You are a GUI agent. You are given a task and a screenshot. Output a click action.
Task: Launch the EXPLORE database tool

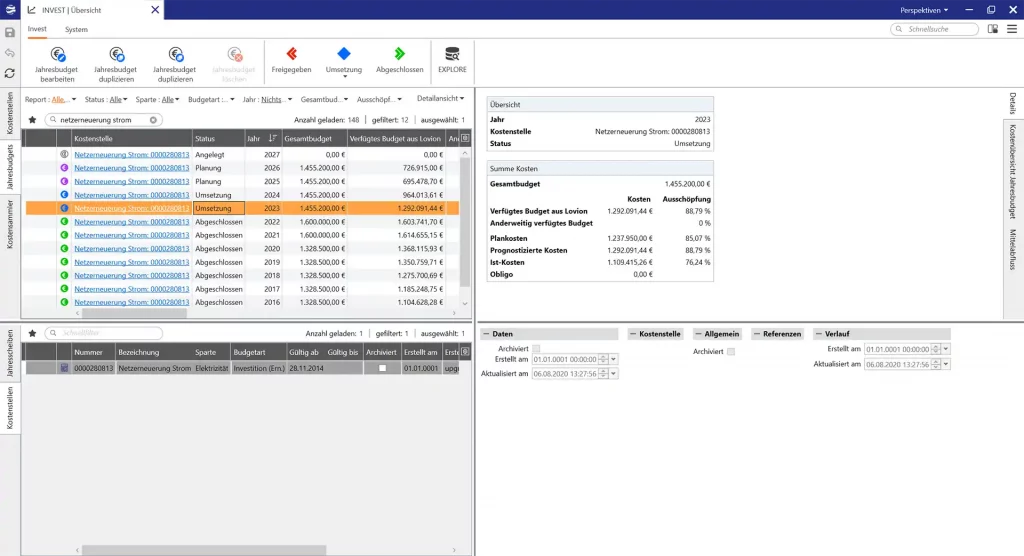[452, 54]
